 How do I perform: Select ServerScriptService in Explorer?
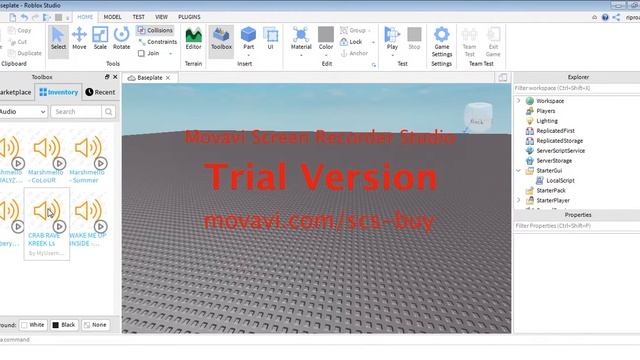(560, 151)
